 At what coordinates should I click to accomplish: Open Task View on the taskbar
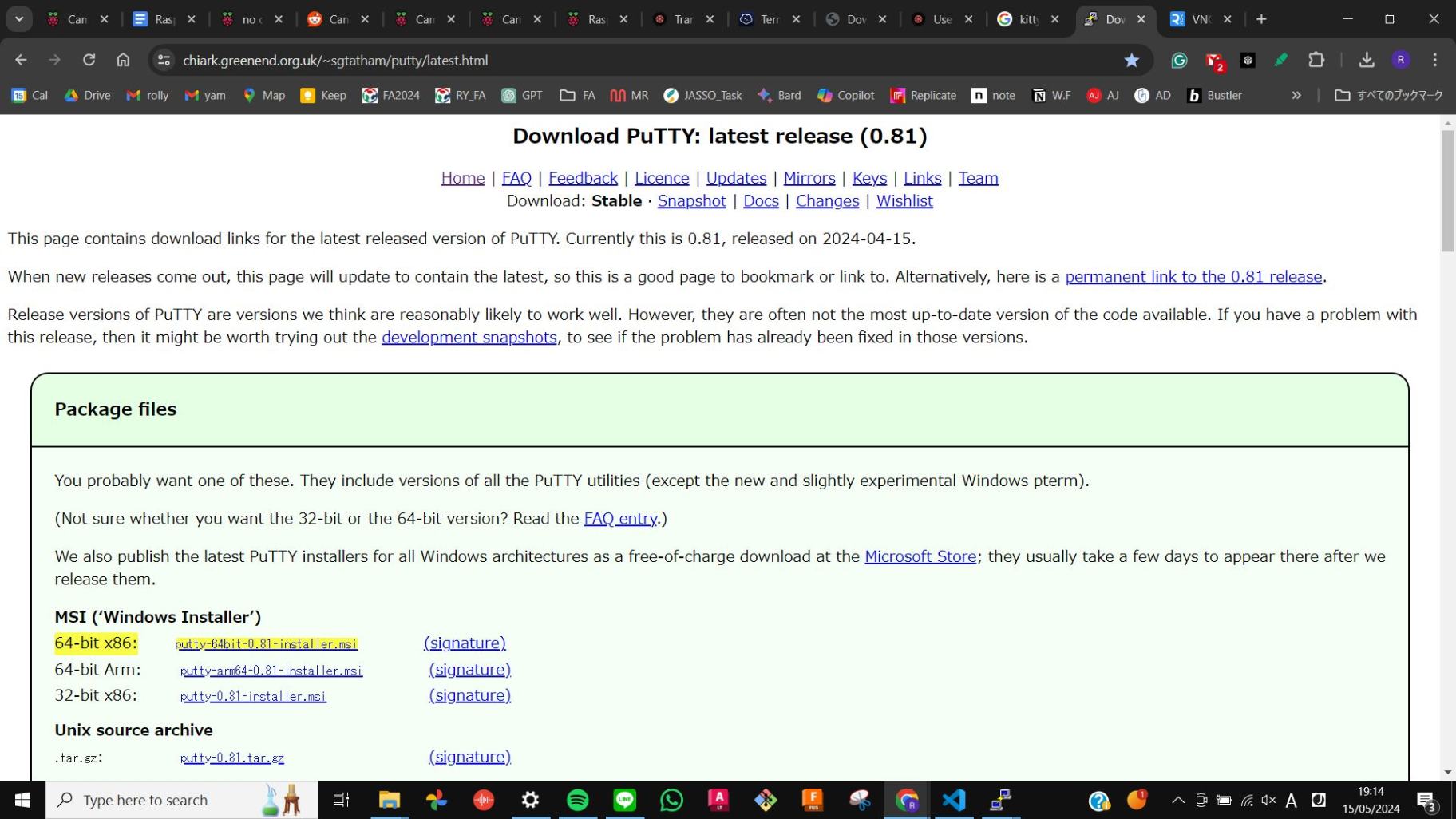tap(341, 800)
